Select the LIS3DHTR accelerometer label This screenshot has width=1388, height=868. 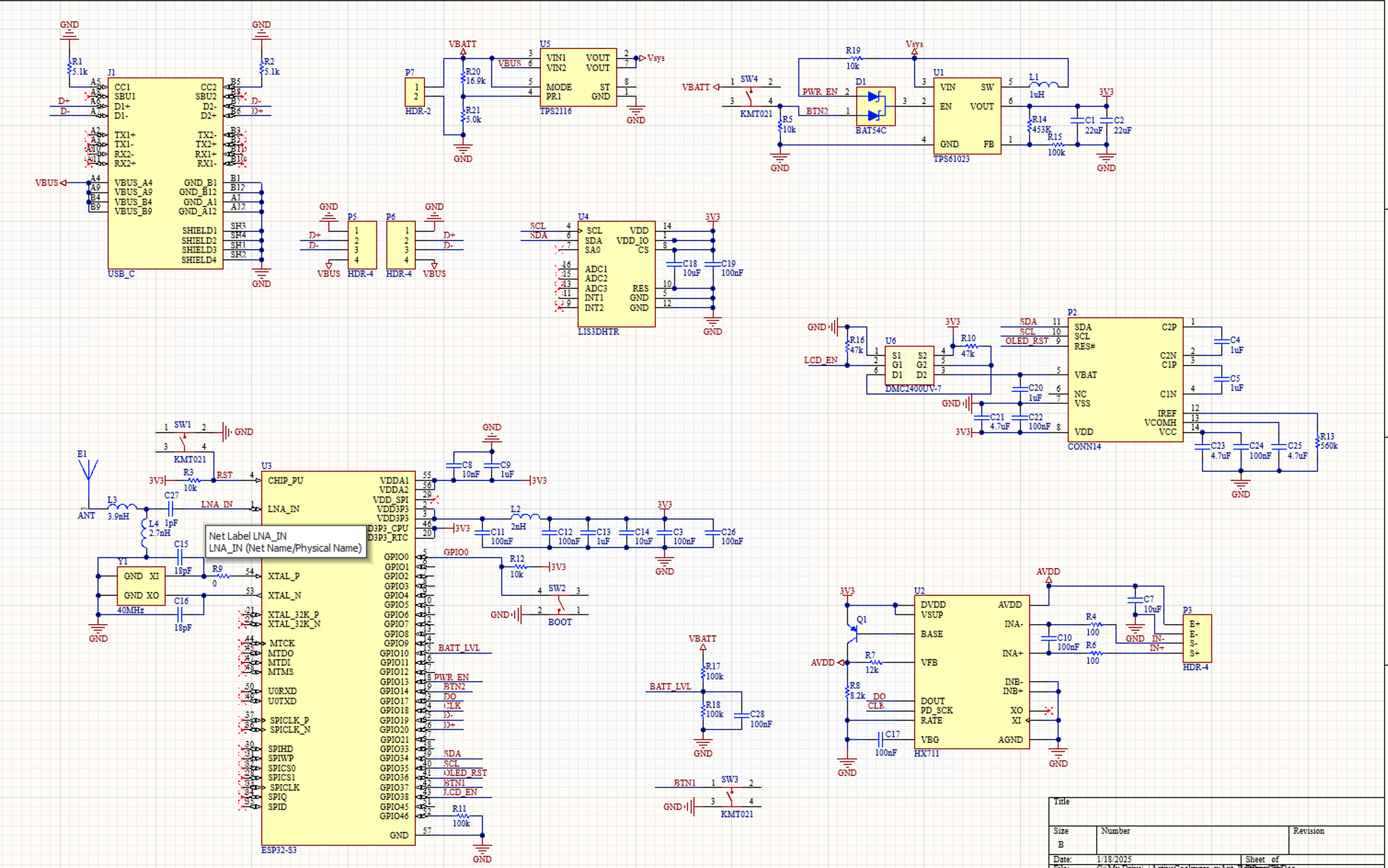click(x=598, y=332)
